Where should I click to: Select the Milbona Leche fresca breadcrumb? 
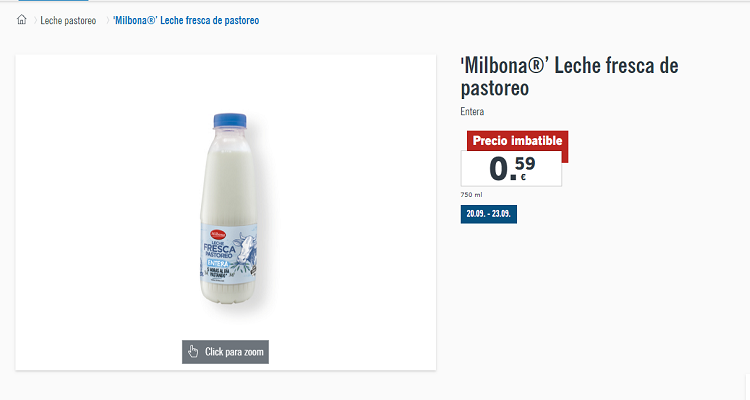[186, 21]
